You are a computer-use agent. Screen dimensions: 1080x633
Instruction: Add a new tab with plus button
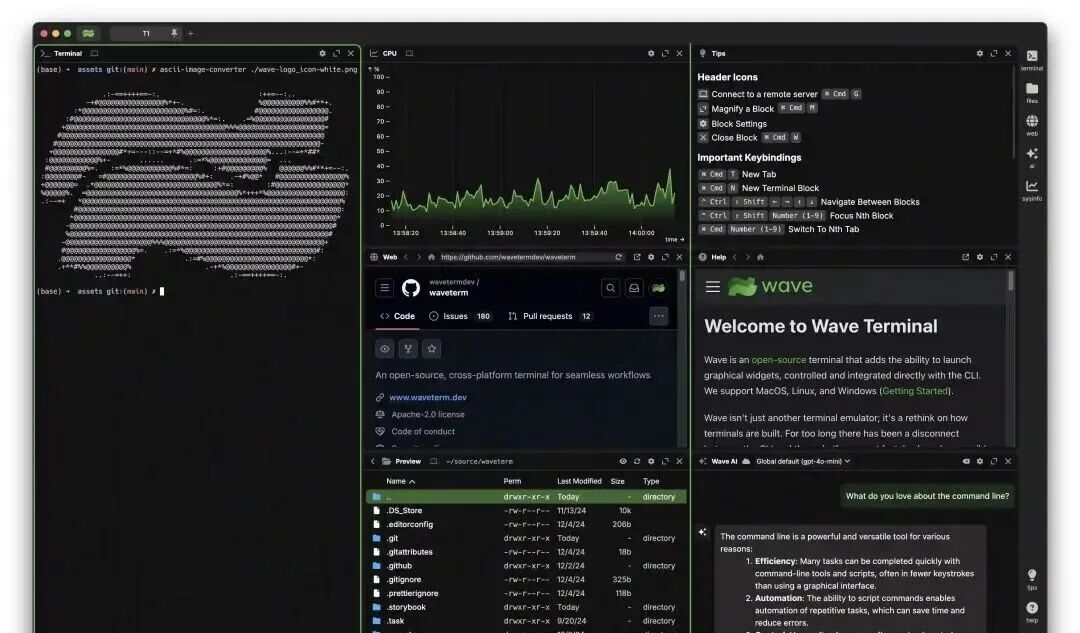[x=191, y=33]
